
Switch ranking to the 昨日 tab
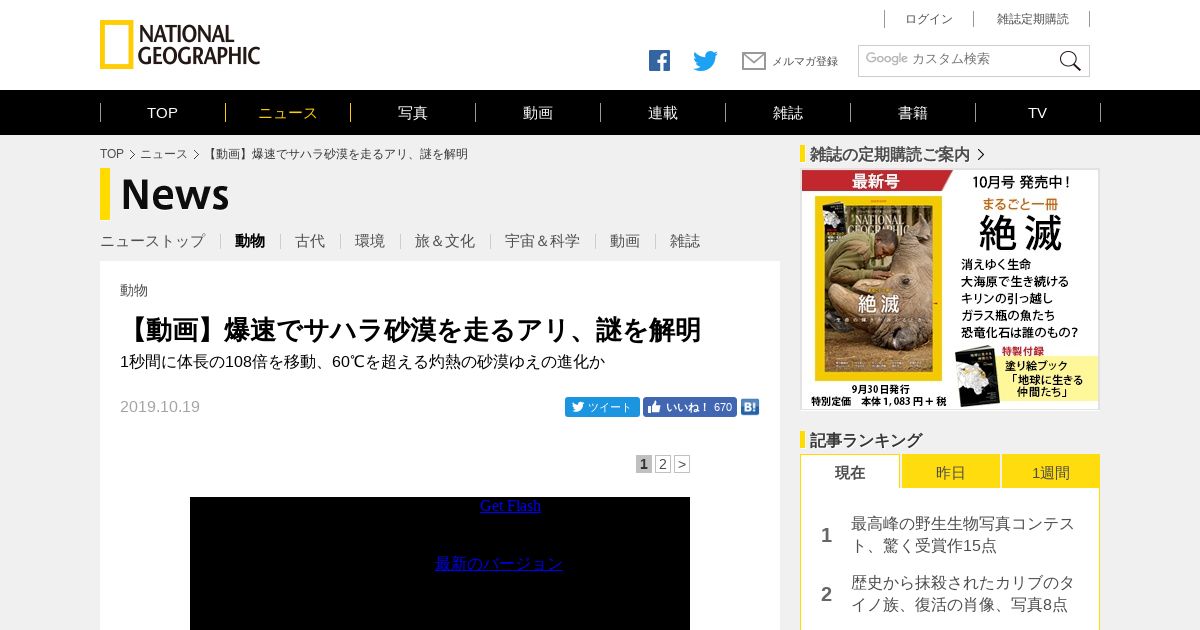point(951,472)
